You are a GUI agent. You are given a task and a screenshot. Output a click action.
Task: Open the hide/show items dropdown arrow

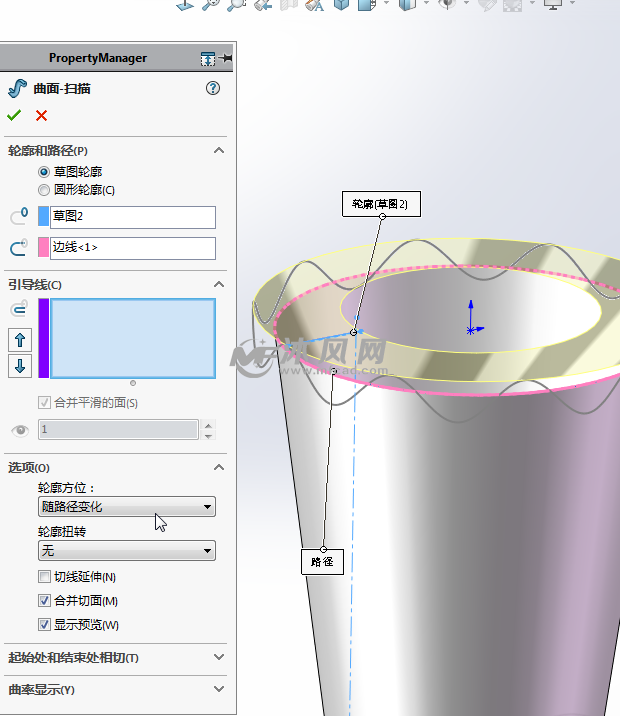(x=466, y=4)
